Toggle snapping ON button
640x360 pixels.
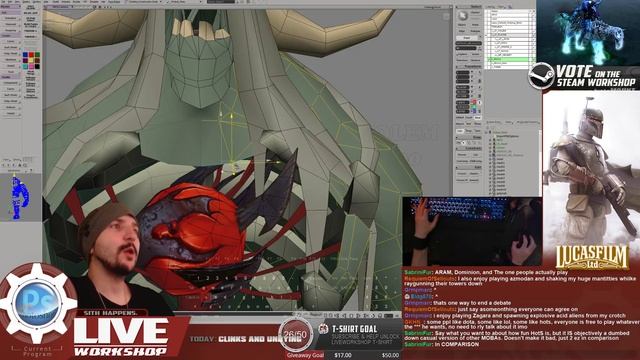(459, 143)
